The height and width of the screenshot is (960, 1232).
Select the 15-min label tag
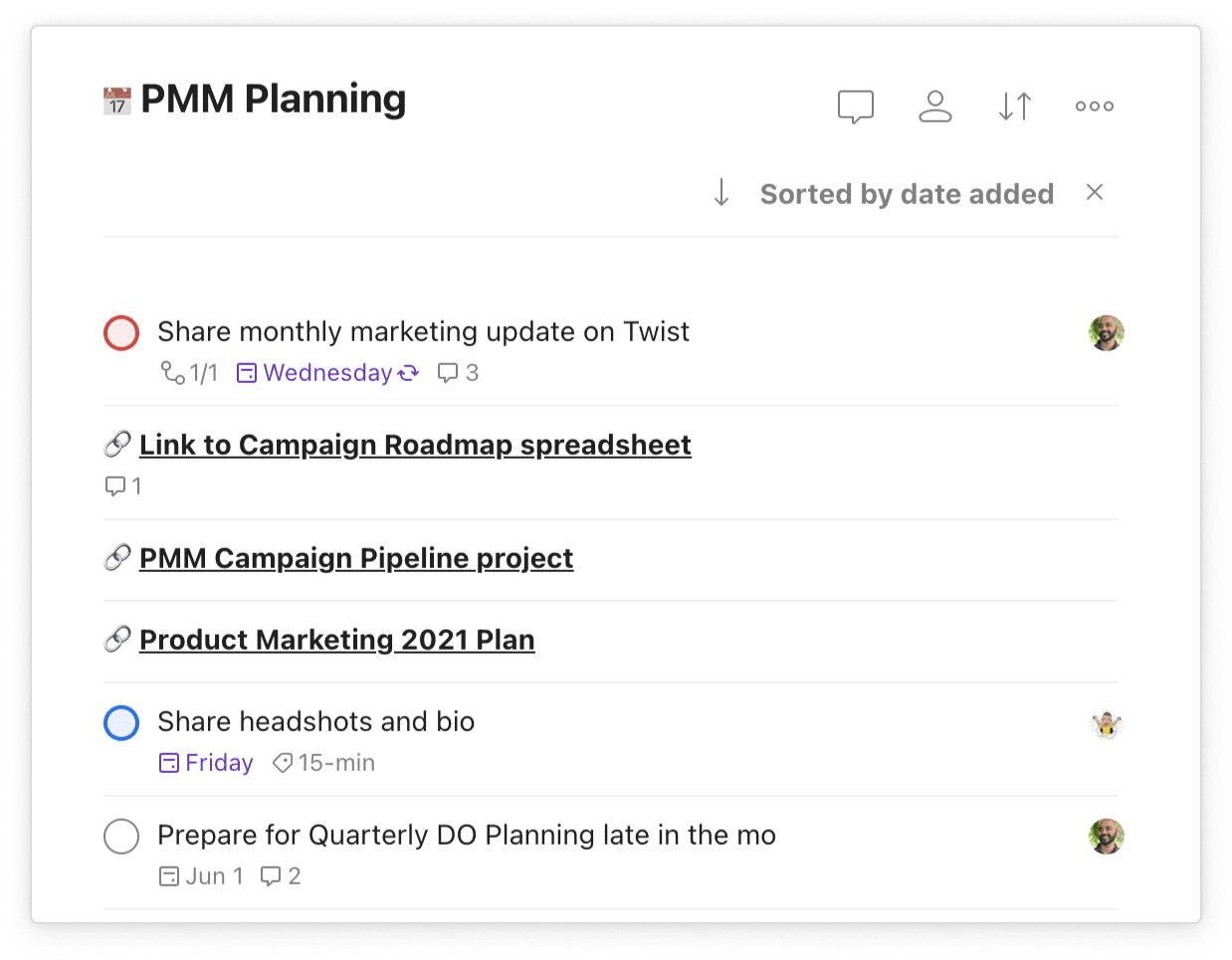point(324,763)
